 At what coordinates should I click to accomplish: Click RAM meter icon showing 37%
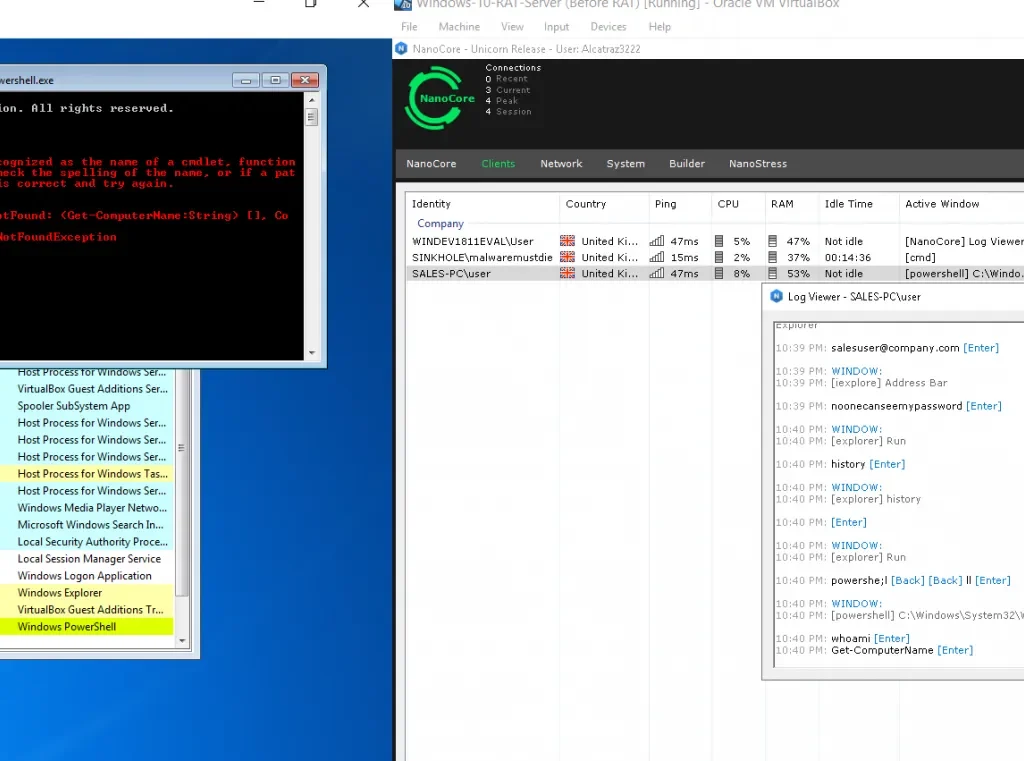[773, 257]
